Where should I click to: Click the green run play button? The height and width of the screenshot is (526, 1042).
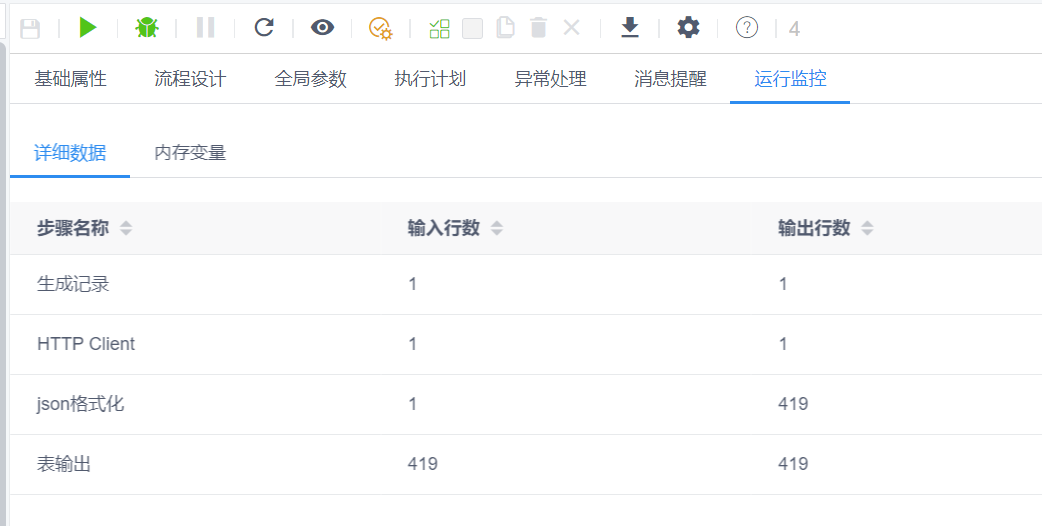[88, 27]
